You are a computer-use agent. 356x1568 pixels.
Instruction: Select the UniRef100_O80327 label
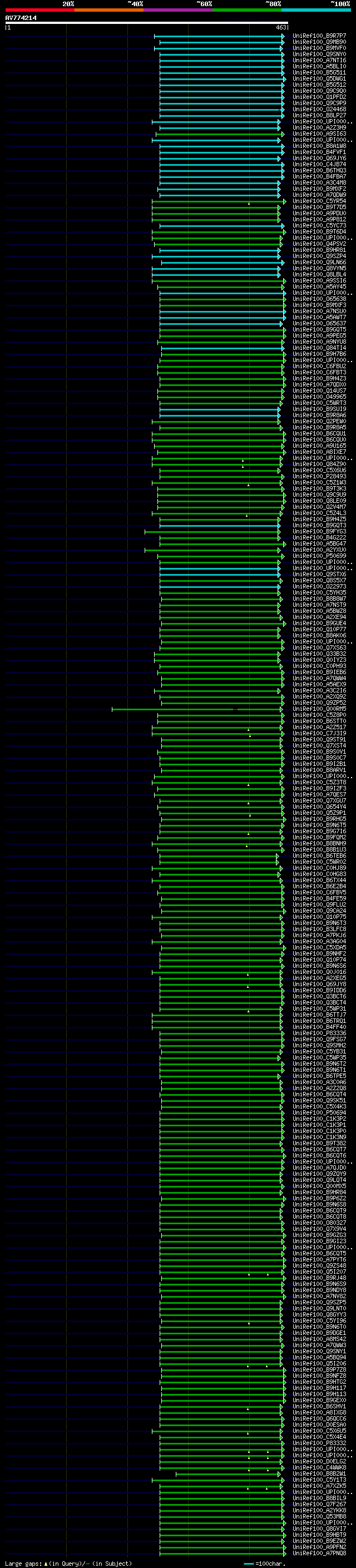[319, 1223]
